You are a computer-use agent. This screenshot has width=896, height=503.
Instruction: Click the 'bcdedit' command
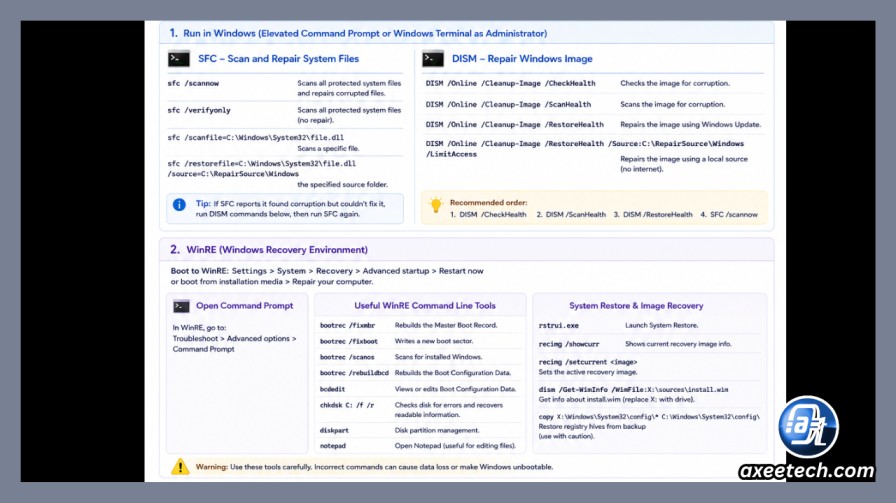point(333,389)
